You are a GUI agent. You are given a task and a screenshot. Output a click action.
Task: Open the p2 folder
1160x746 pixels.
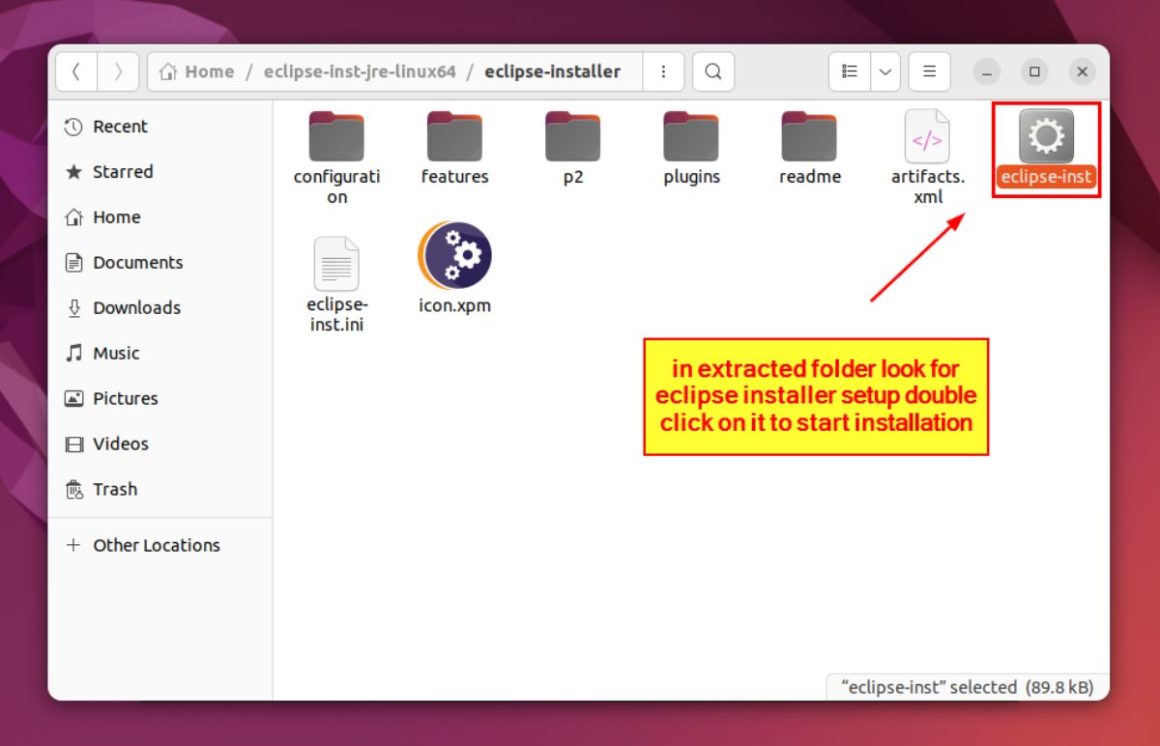(573, 140)
